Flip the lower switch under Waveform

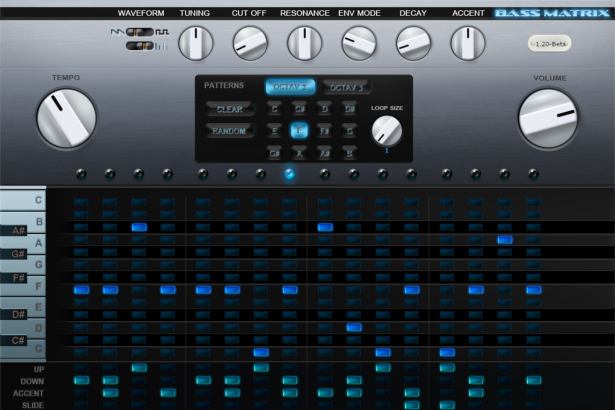point(140,45)
